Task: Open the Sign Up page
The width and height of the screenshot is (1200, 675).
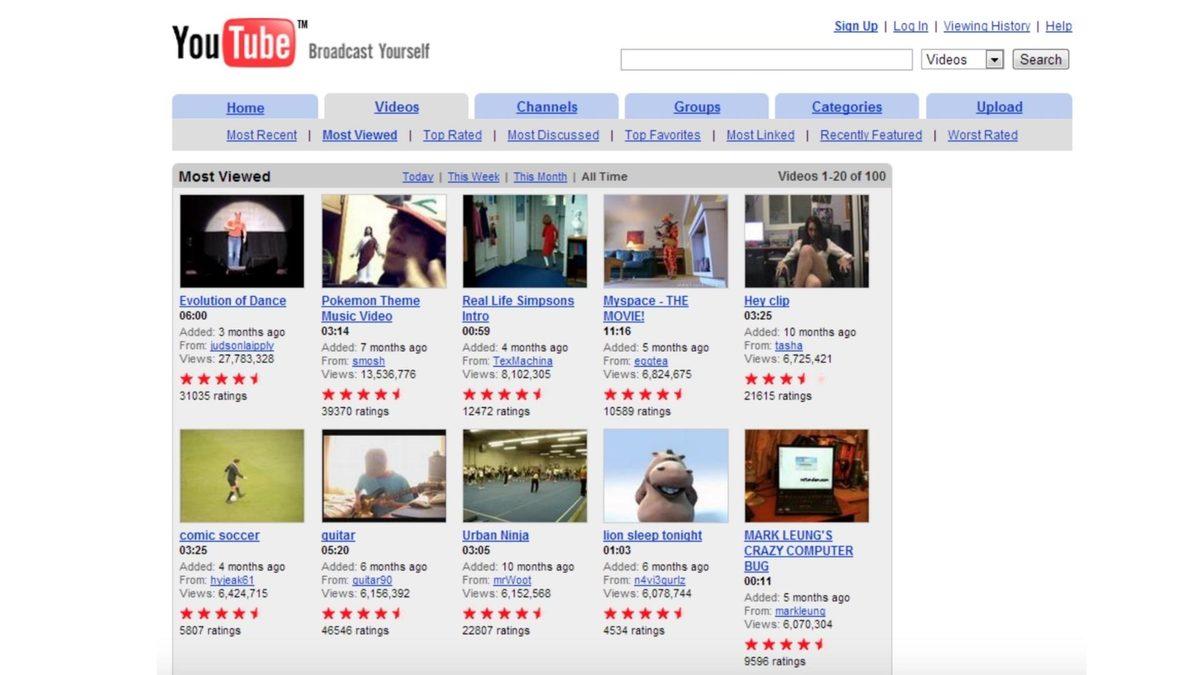Action: [x=855, y=26]
